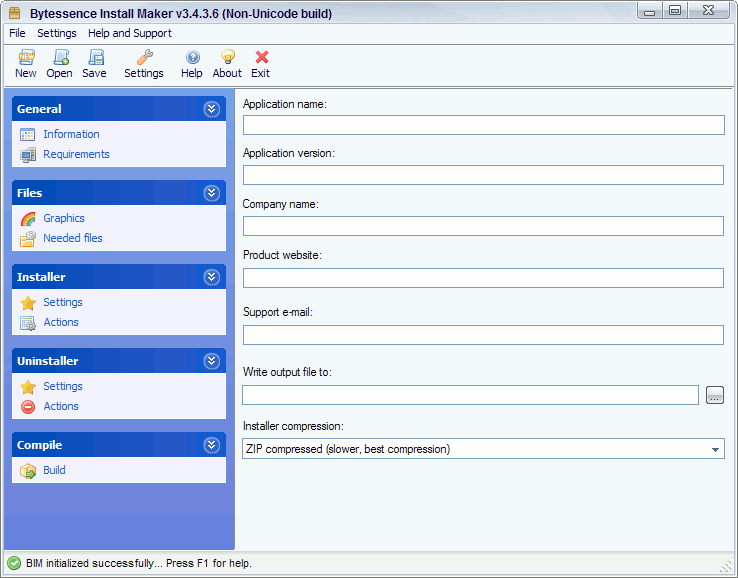Open Uninstaller Actions link
738x578 pixels.
coord(61,406)
